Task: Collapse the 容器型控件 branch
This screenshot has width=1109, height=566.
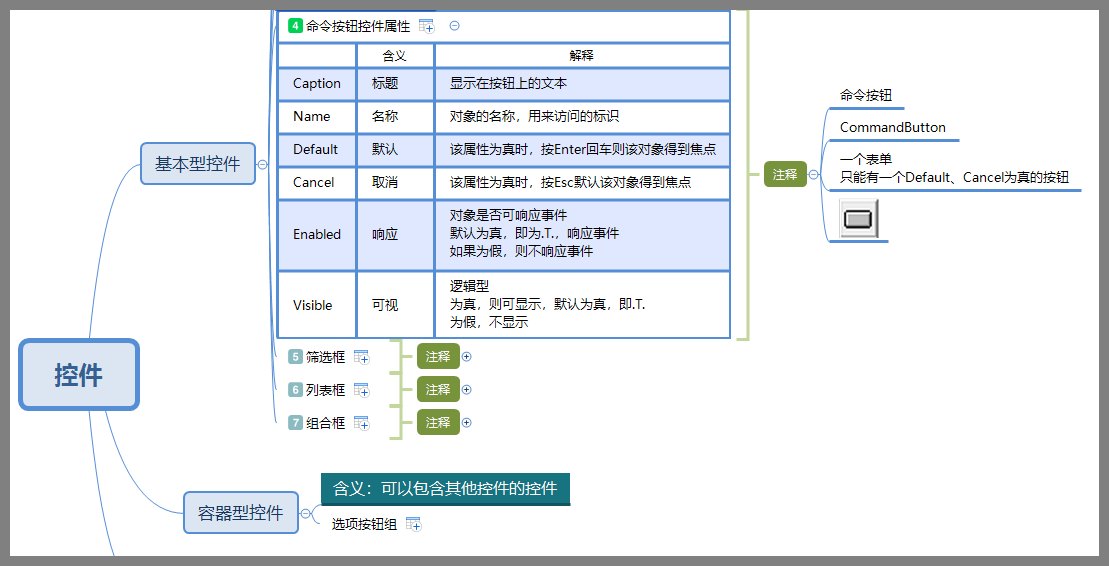Action: (306, 513)
